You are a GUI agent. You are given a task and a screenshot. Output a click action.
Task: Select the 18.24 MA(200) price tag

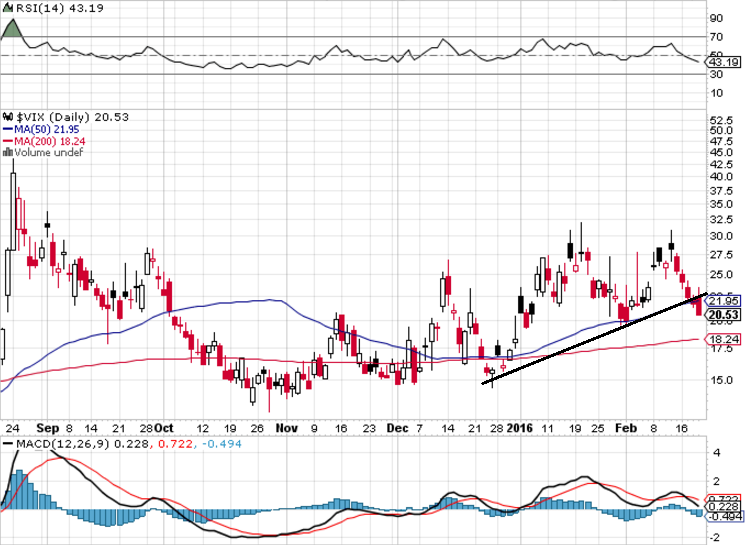click(x=723, y=339)
